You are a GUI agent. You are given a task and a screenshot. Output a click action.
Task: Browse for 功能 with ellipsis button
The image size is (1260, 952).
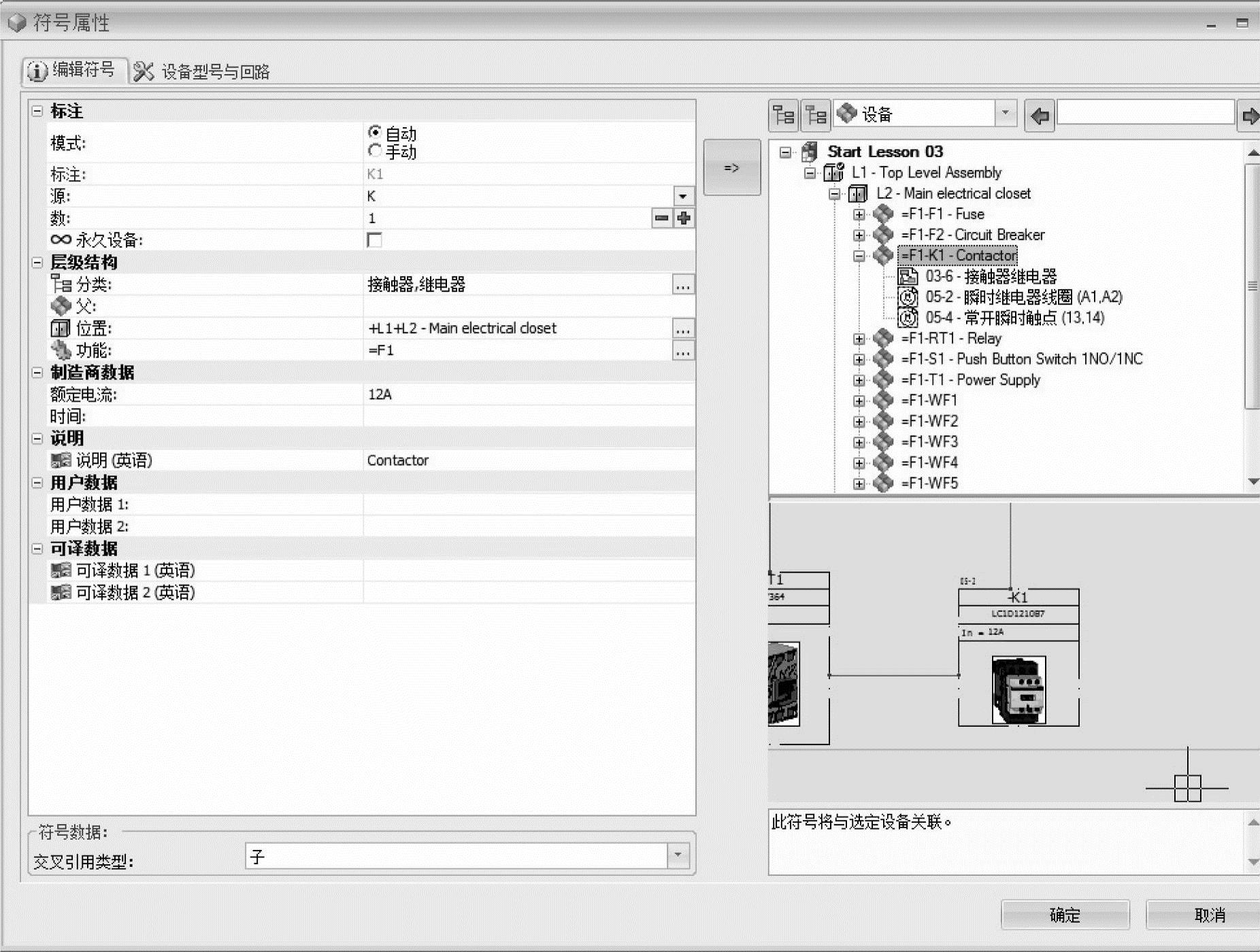pyautogui.click(x=682, y=351)
